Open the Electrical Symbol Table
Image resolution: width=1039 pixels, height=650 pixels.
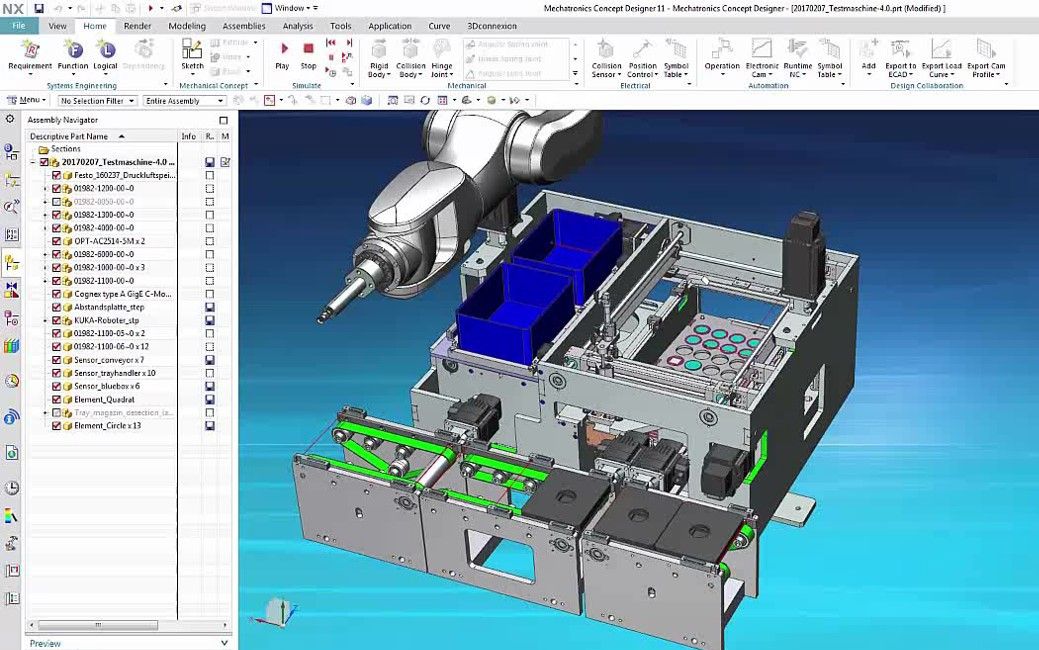pyautogui.click(x=676, y=58)
